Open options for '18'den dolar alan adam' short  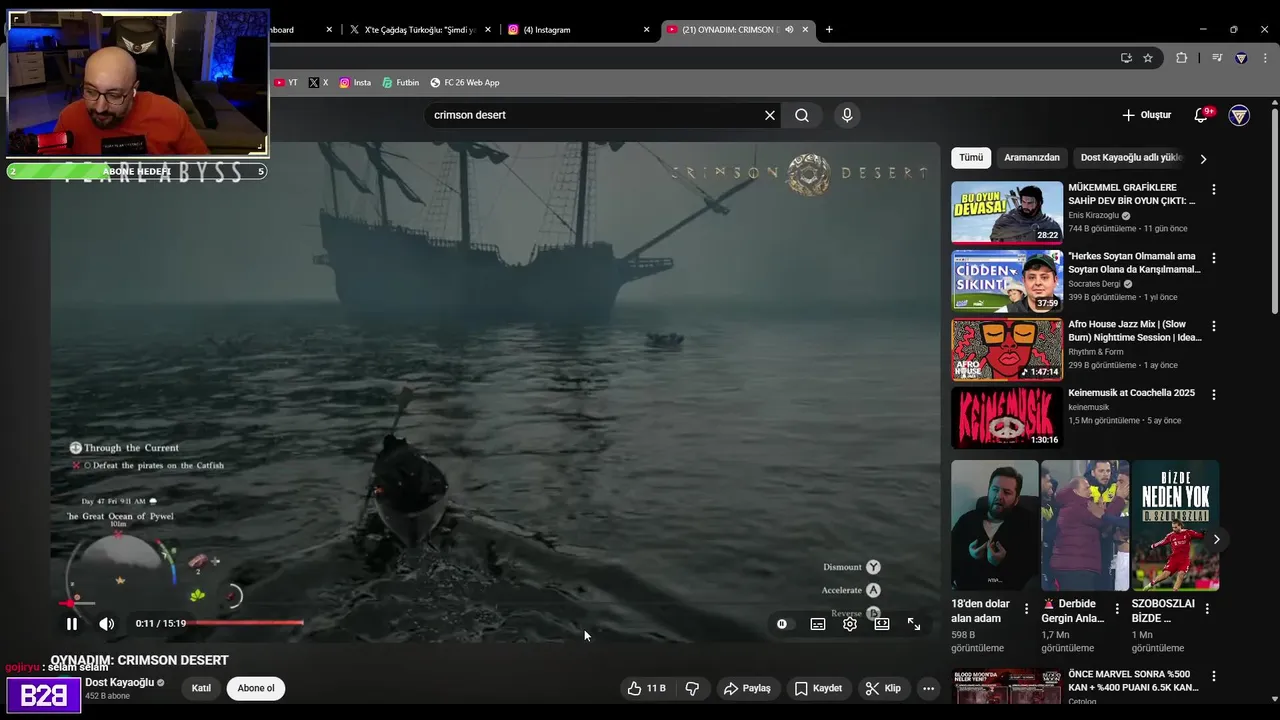click(1026, 608)
